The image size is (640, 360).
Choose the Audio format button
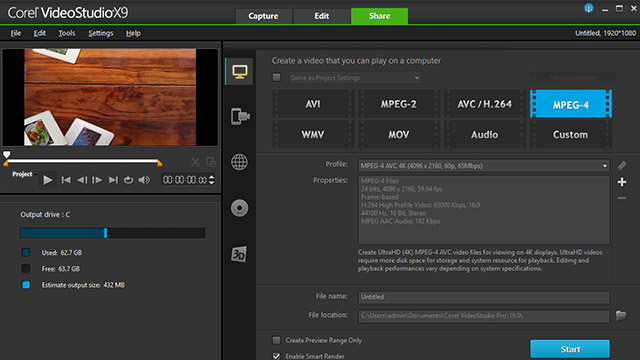[x=484, y=134]
